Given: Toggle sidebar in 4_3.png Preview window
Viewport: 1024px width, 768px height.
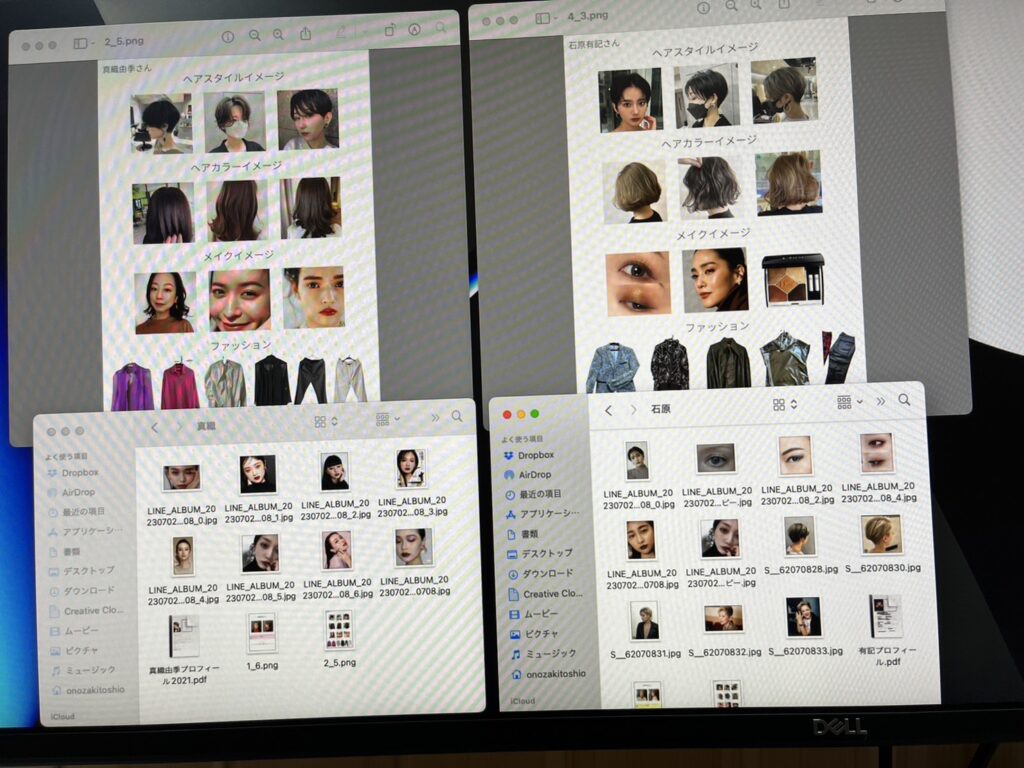Looking at the screenshot, I should tap(542, 18).
